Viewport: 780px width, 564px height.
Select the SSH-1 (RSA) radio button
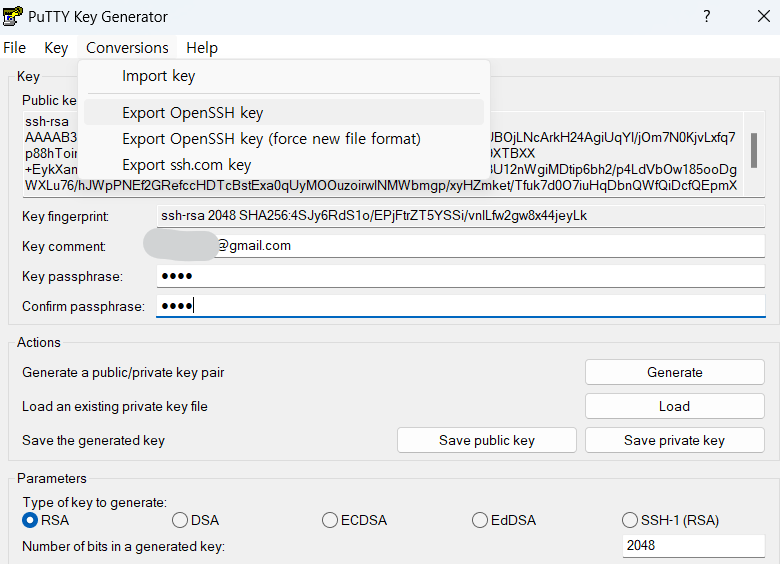pyautogui.click(x=629, y=520)
